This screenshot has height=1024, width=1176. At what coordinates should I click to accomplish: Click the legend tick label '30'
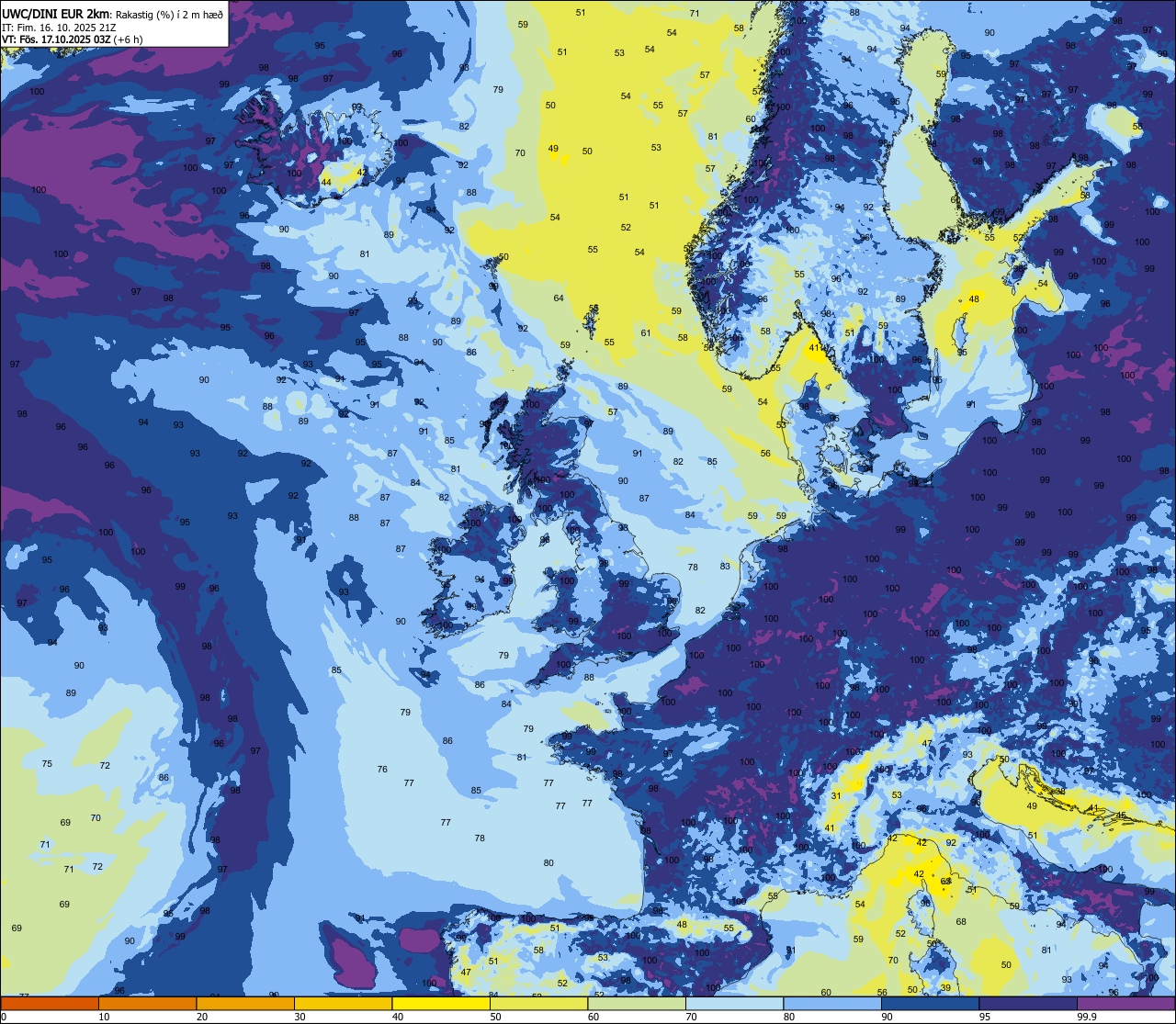[x=300, y=1017]
